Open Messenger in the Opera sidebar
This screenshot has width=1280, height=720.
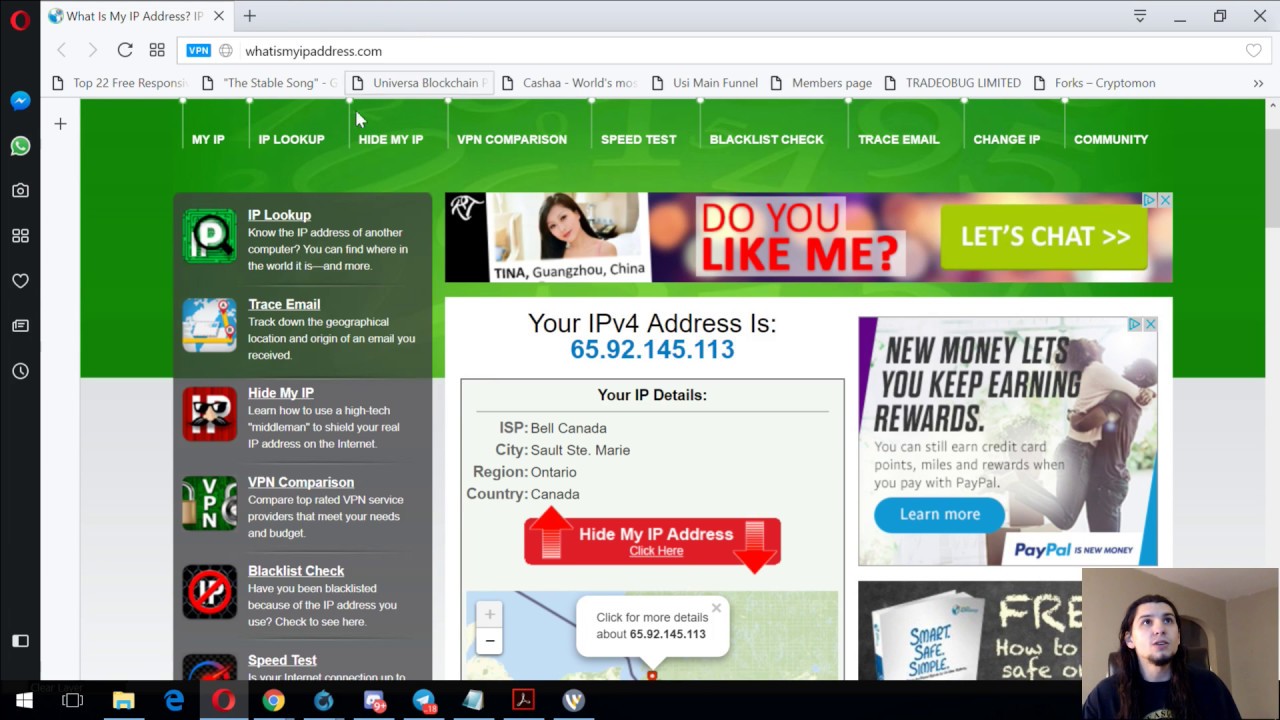tap(20, 101)
